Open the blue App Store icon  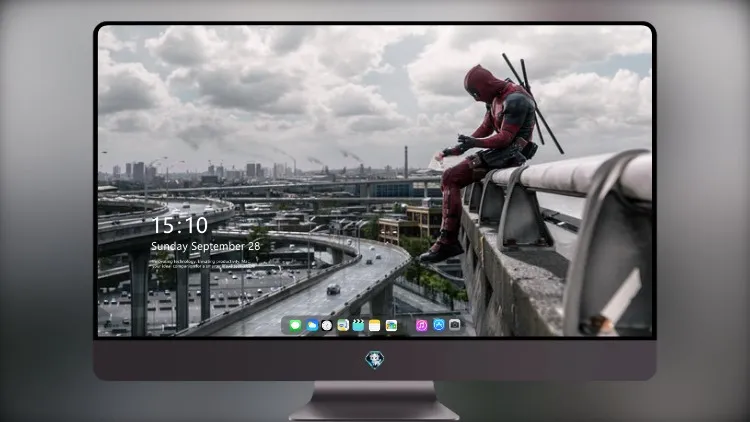pos(439,325)
